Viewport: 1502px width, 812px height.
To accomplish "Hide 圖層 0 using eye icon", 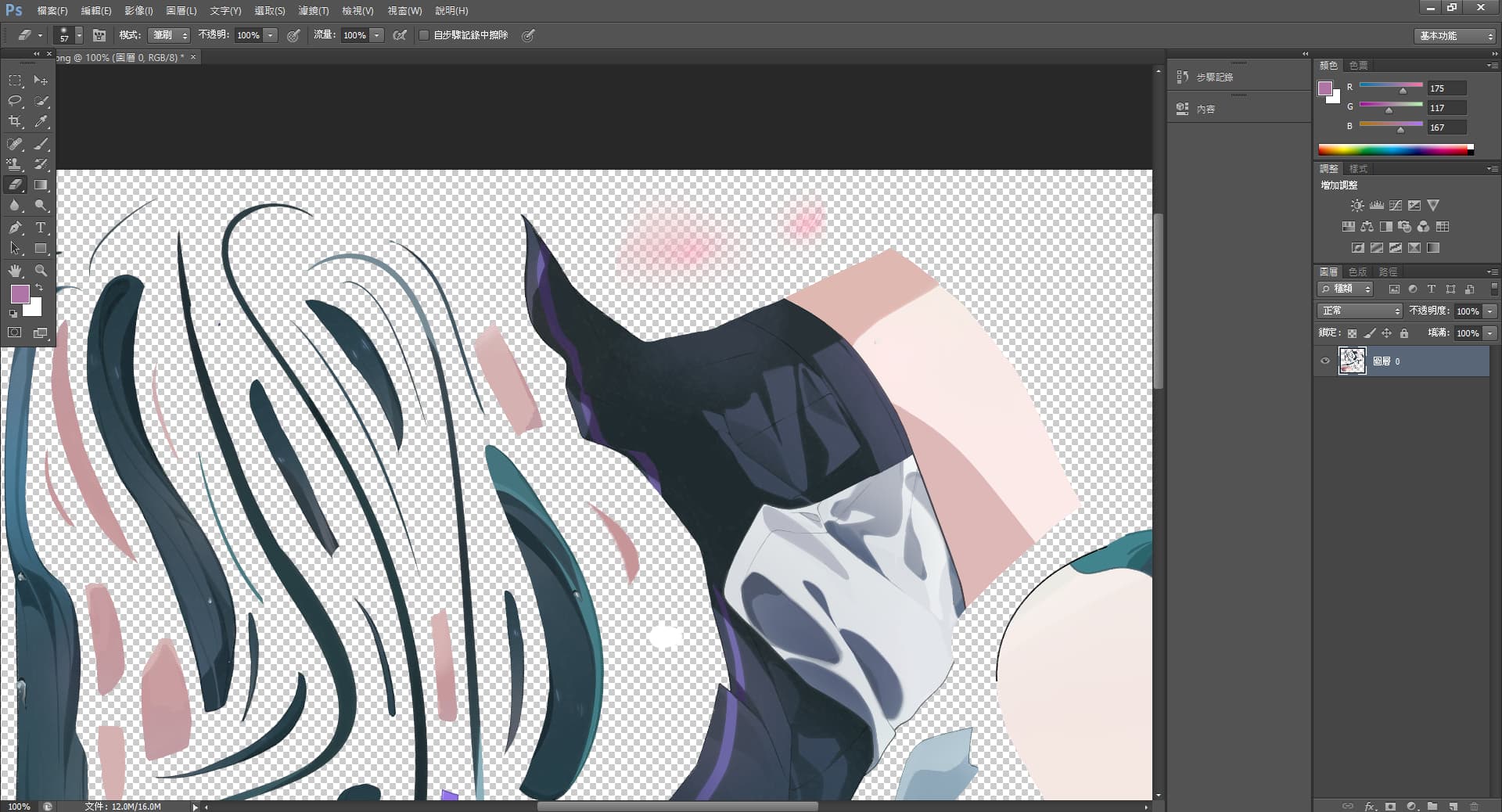I will click(1325, 361).
